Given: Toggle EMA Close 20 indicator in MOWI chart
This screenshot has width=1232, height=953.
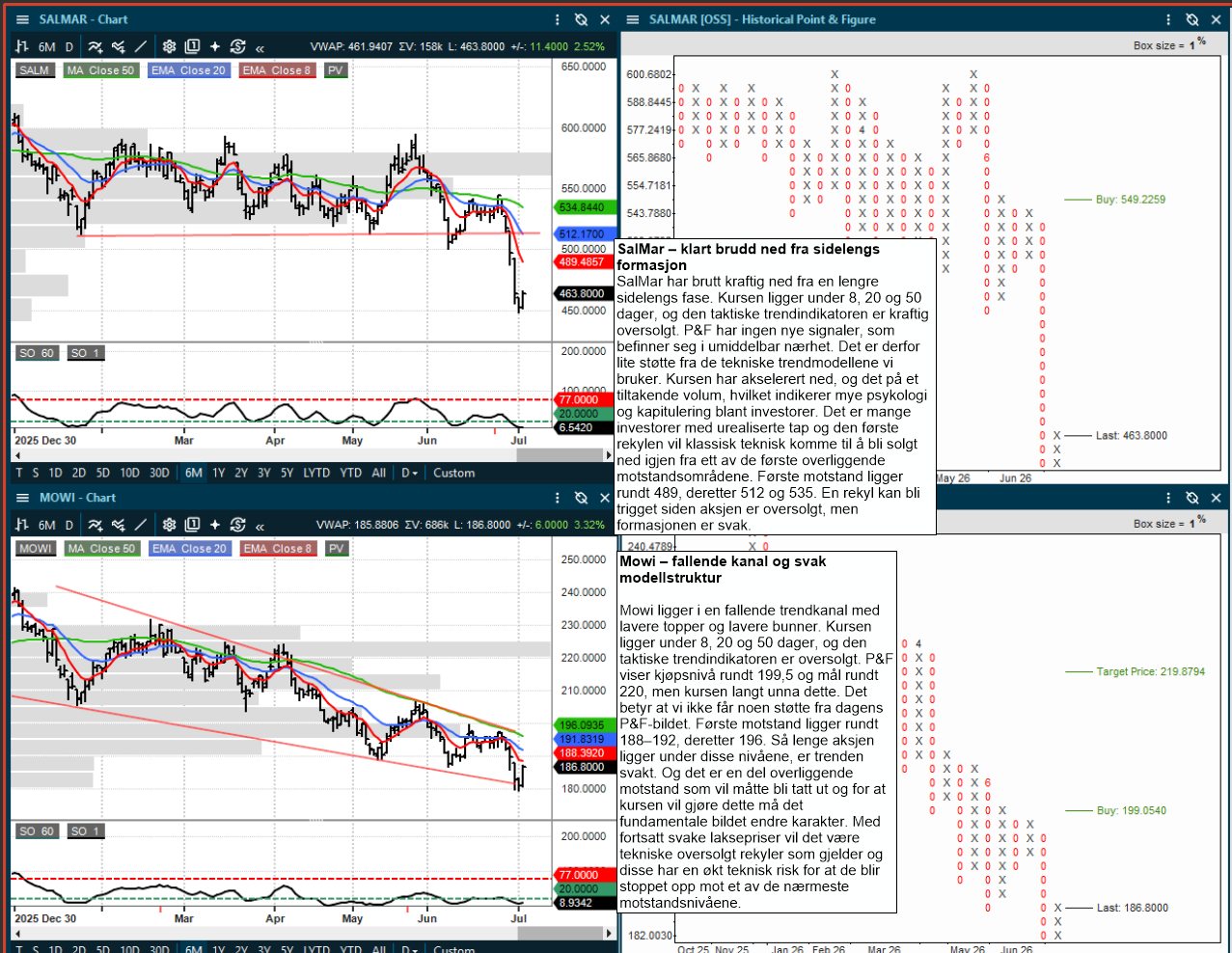Looking at the screenshot, I should pyautogui.click(x=190, y=549).
